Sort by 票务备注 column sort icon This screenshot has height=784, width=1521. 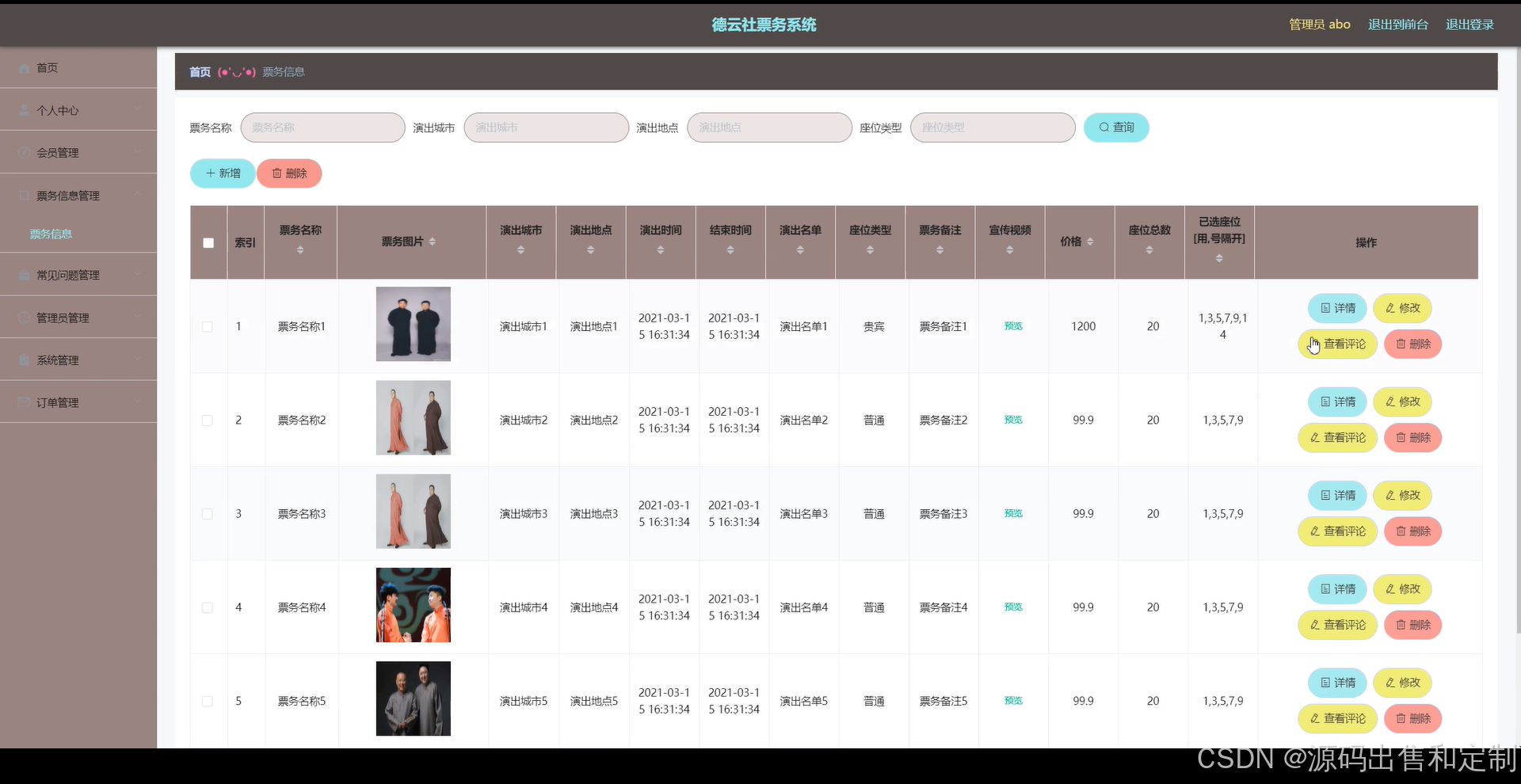940,250
